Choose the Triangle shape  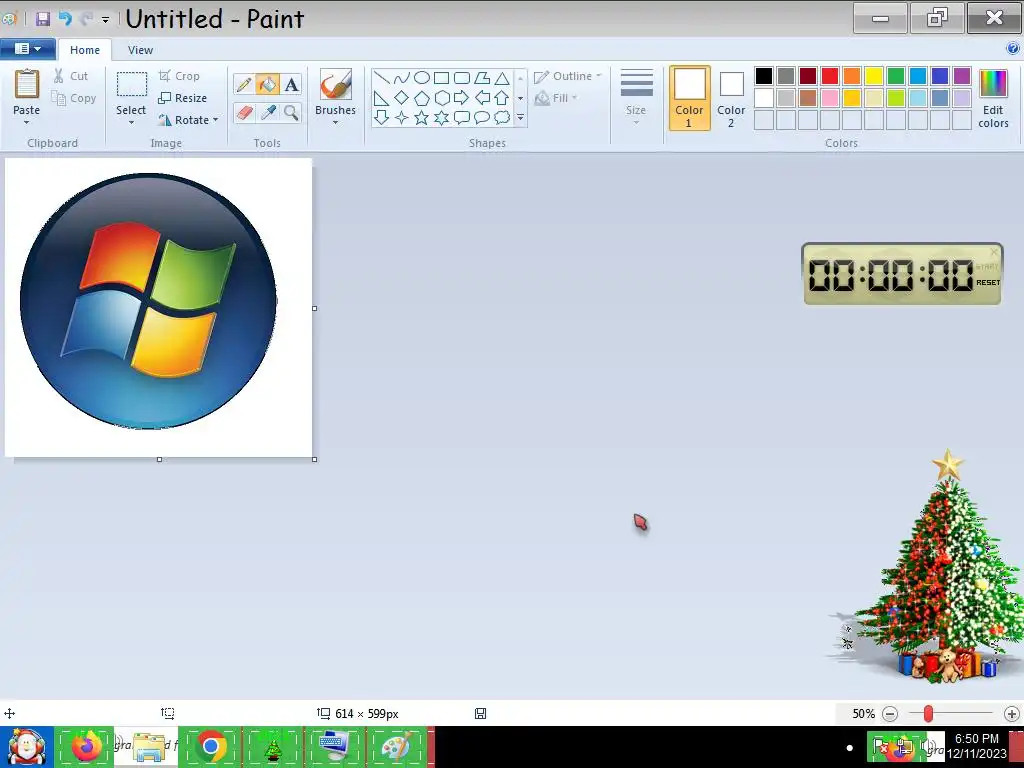(x=502, y=78)
